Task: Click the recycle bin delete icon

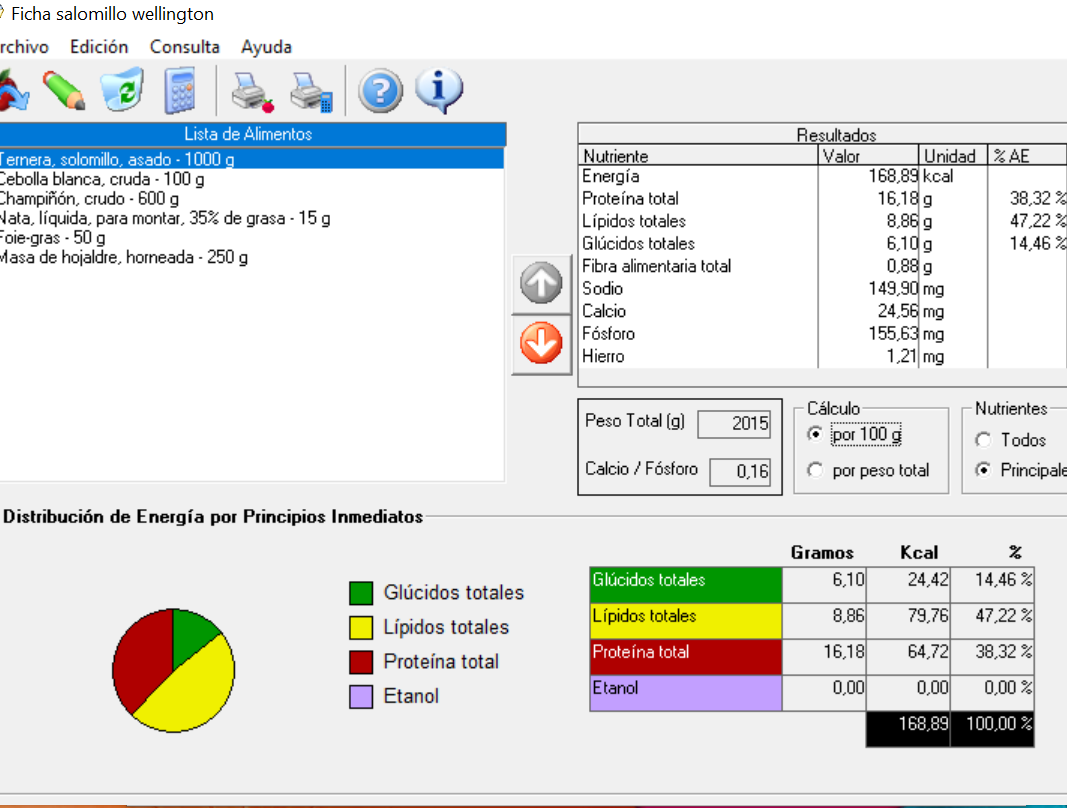Action: click(x=122, y=91)
